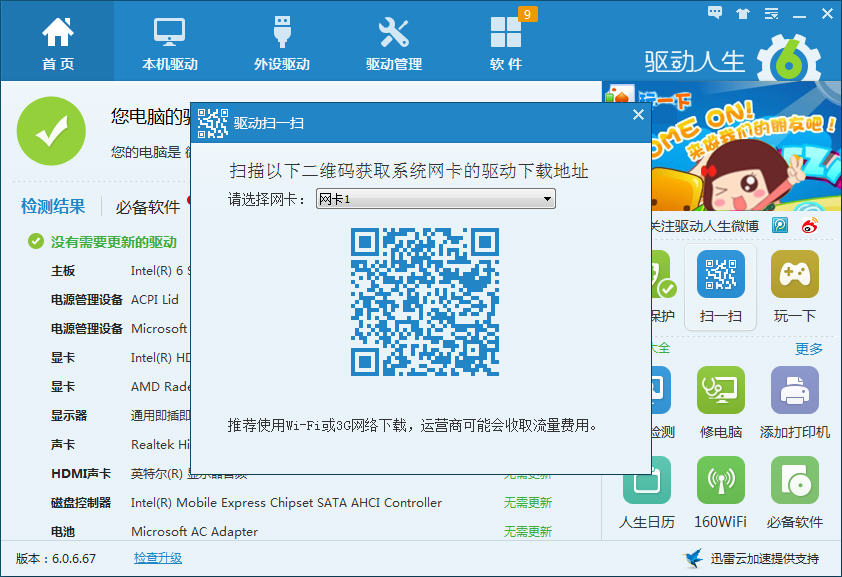Screen dimensions: 842x577
Task: Click the 更多 link in sidebar
Action: [x=809, y=349]
